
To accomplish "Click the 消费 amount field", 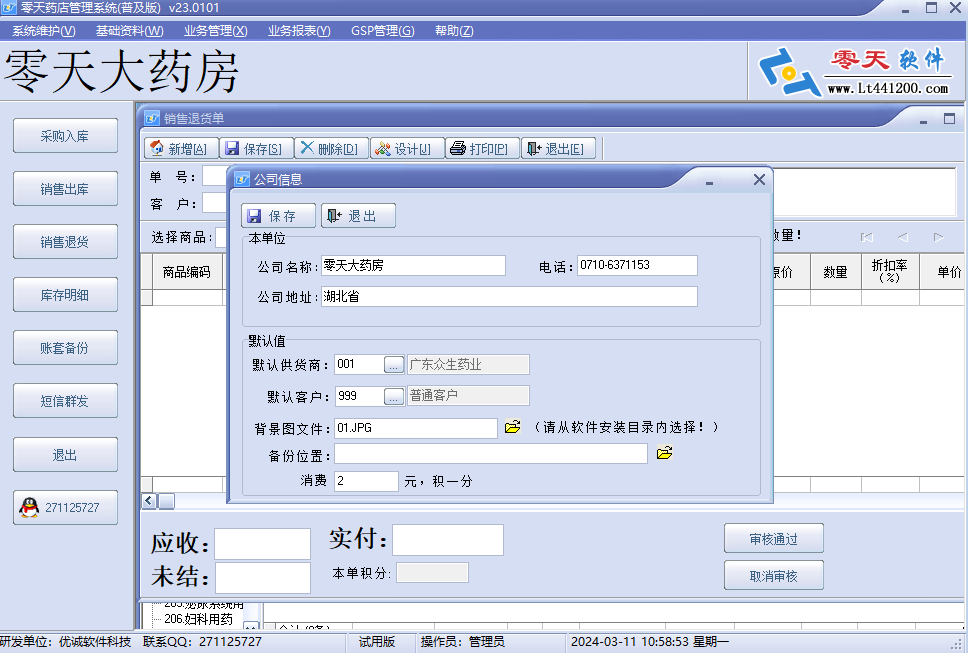I will click(x=366, y=481).
